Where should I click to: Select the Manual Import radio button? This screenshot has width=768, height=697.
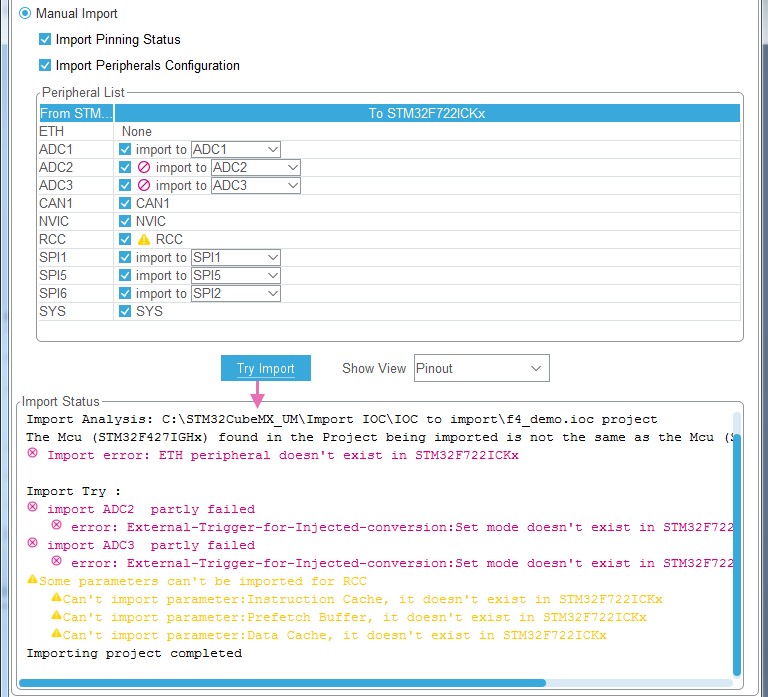[x=25, y=13]
